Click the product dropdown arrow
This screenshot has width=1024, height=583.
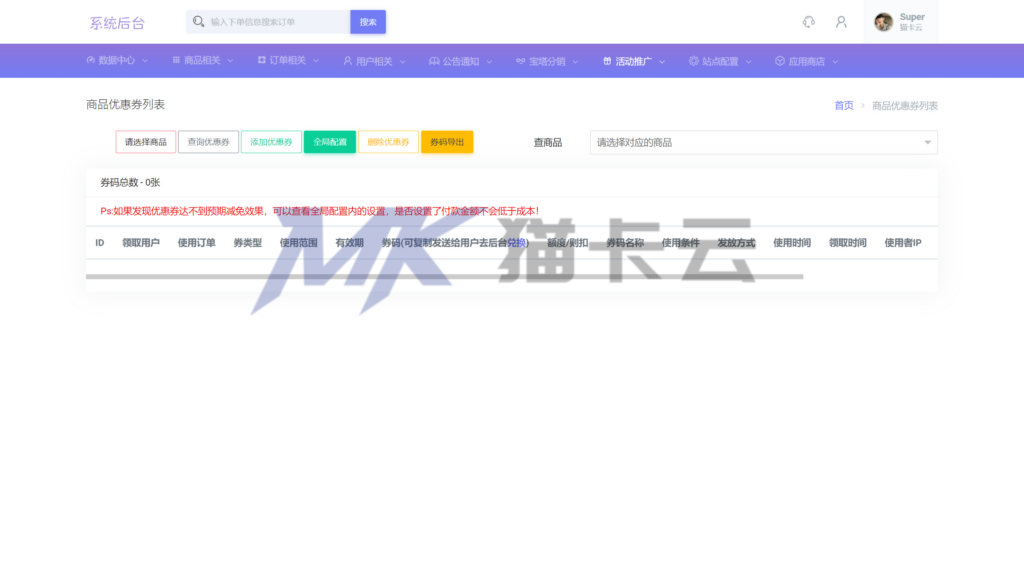pos(927,142)
